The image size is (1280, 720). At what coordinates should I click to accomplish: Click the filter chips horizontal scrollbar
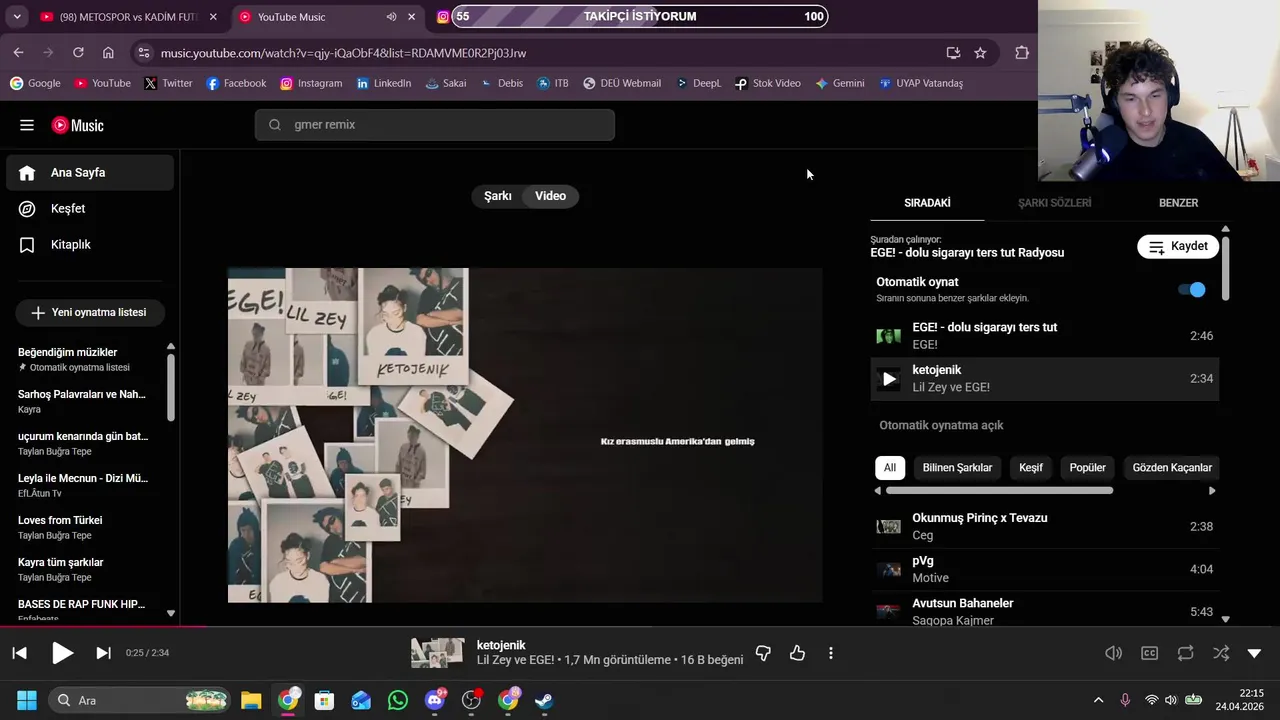click(999, 491)
